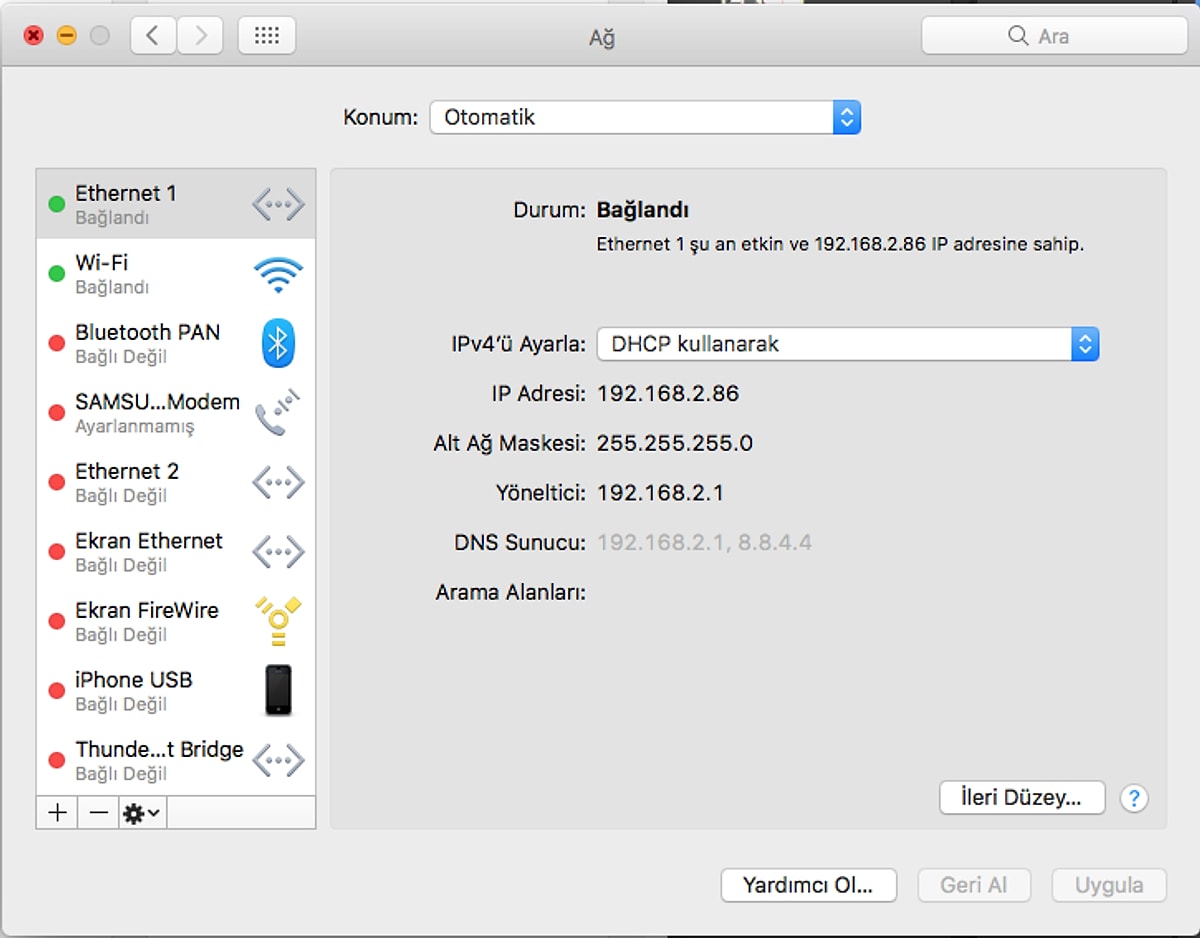The height and width of the screenshot is (938, 1200).
Task: Click the Wi-Fi signal icon in sidebar
Action: click(277, 274)
